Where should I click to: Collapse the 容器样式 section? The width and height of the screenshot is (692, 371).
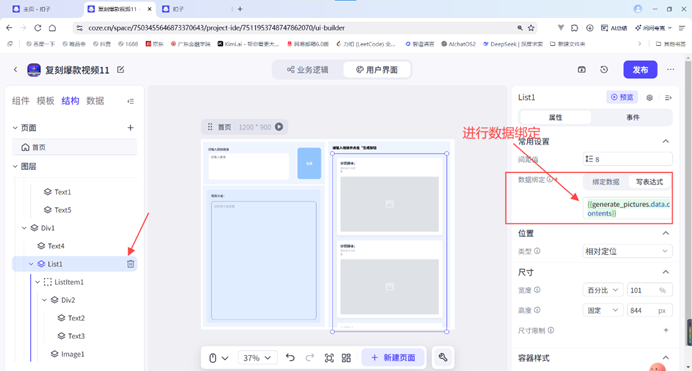[x=666, y=357]
